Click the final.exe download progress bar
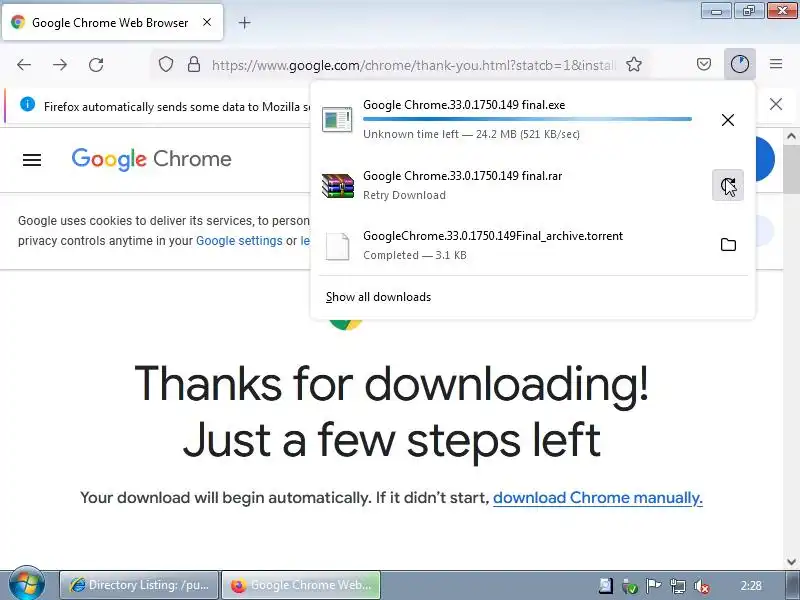 click(528, 119)
